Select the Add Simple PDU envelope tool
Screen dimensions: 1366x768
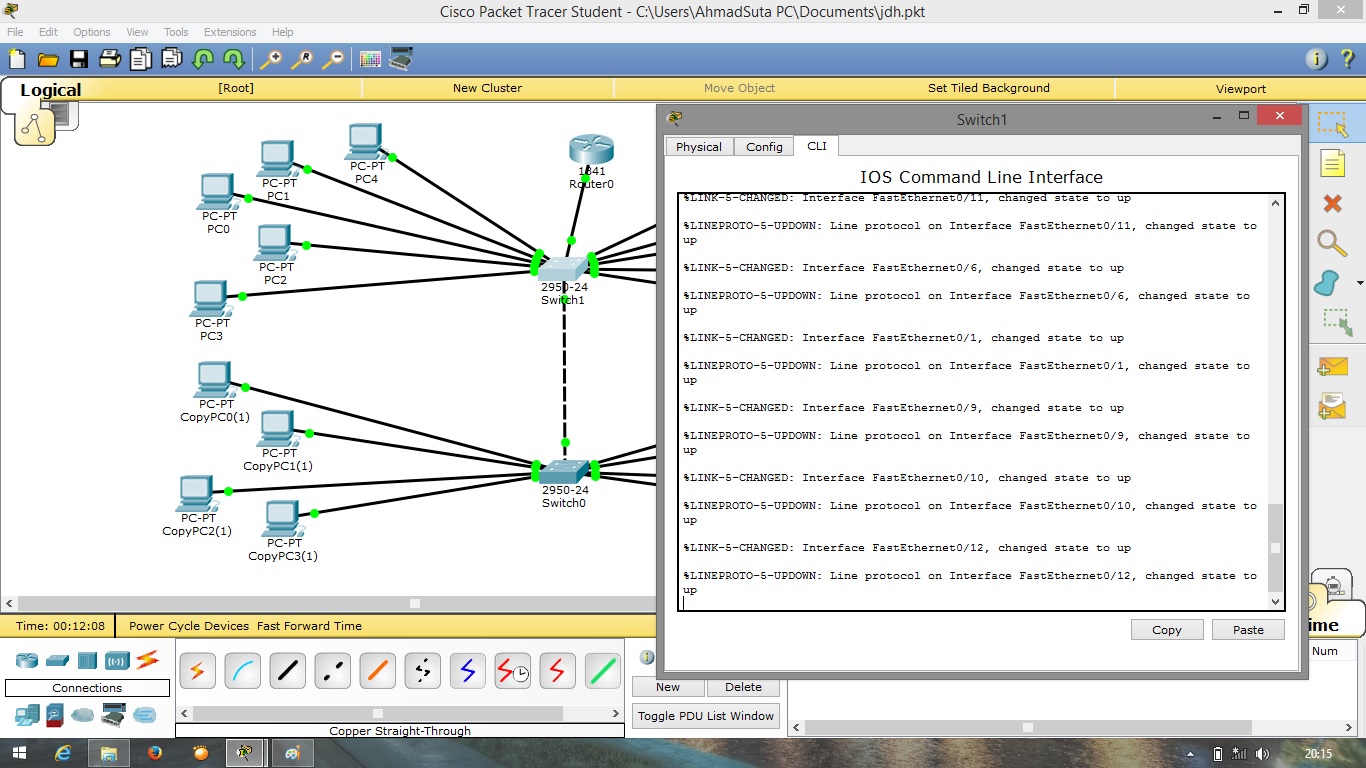tap(1333, 367)
